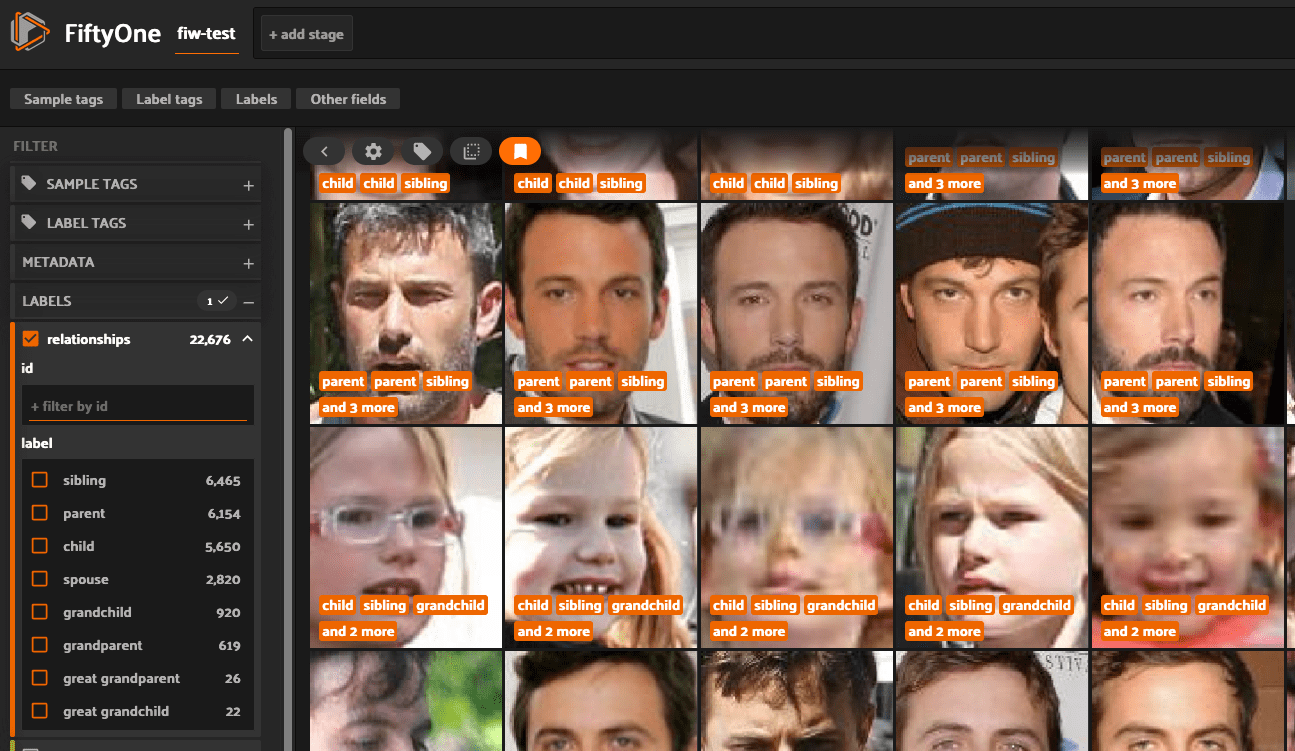Screen dimensions: 1295x751
Task: Open display settings gear icon
Action: tap(373, 151)
